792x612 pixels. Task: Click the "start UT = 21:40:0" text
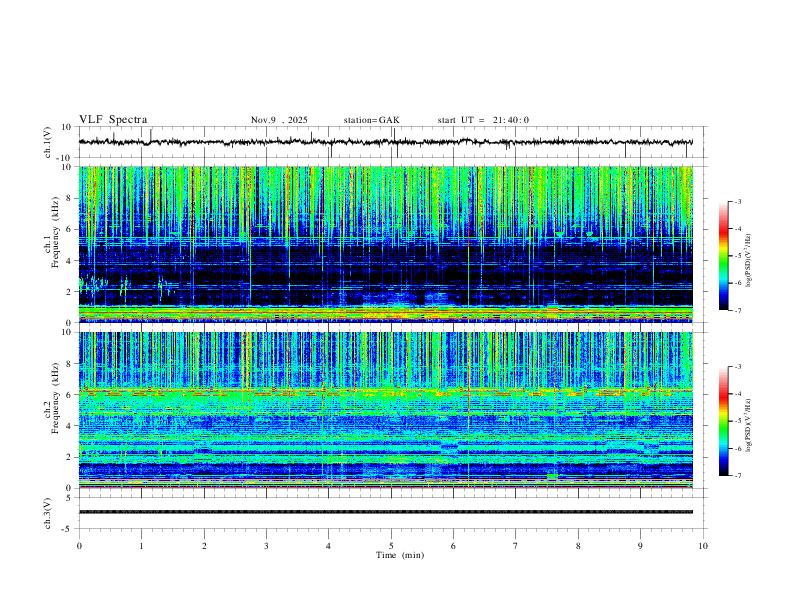[483, 120]
